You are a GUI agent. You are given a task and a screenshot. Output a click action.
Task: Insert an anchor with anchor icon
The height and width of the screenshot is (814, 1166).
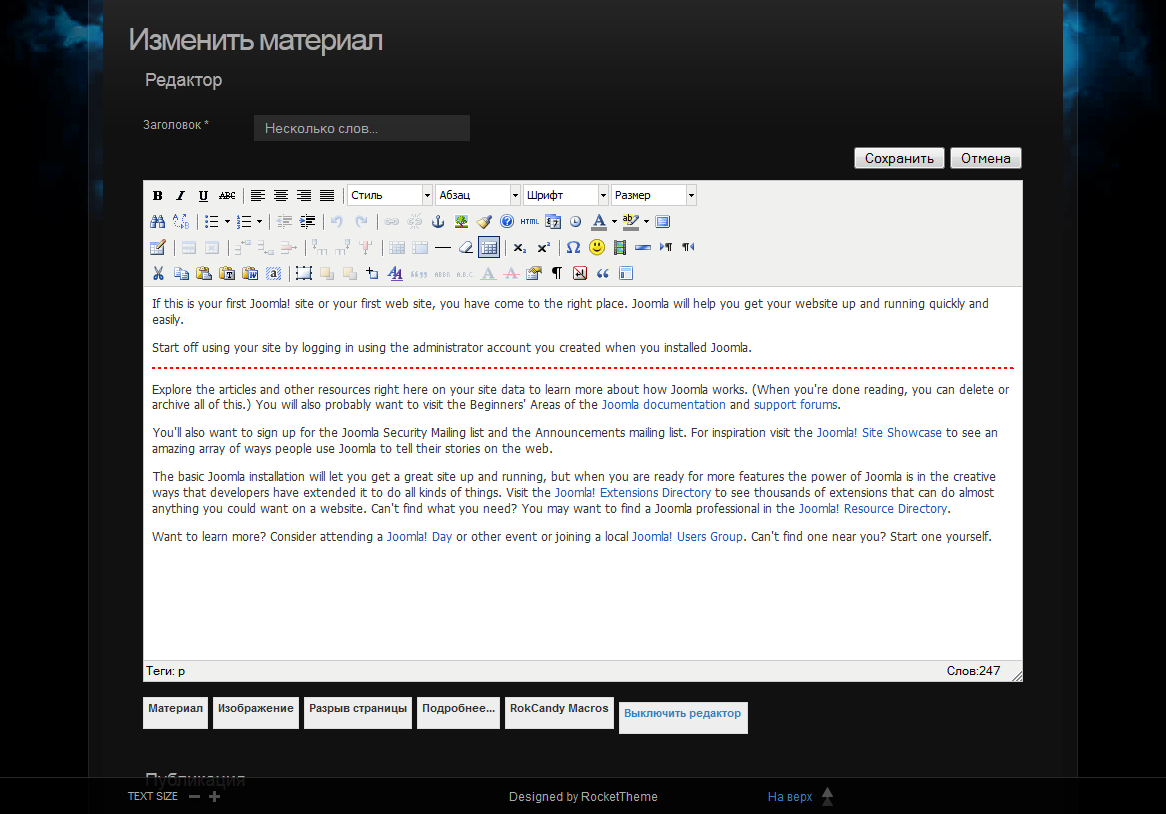coord(438,222)
